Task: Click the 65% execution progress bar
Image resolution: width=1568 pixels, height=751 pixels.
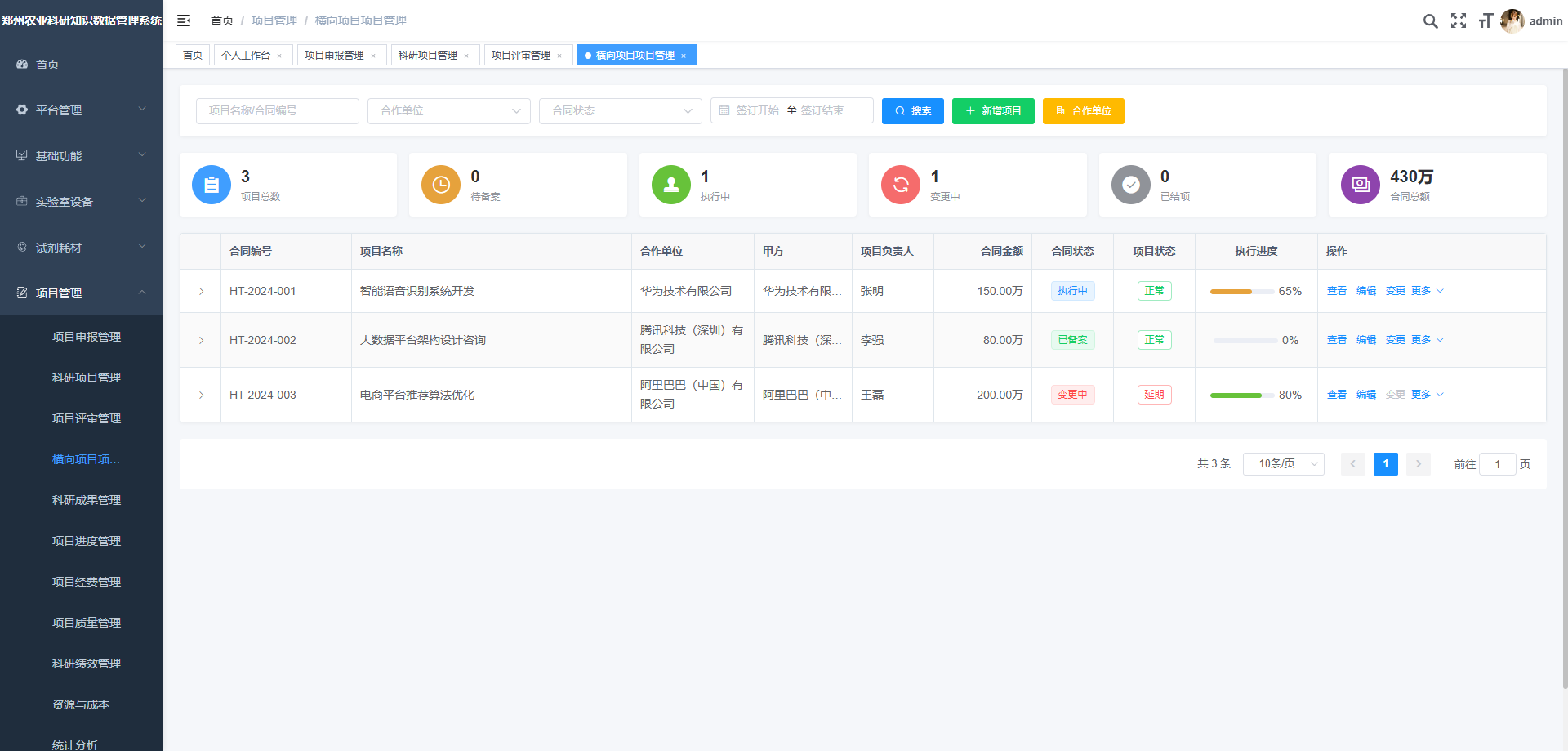Action: [1241, 291]
